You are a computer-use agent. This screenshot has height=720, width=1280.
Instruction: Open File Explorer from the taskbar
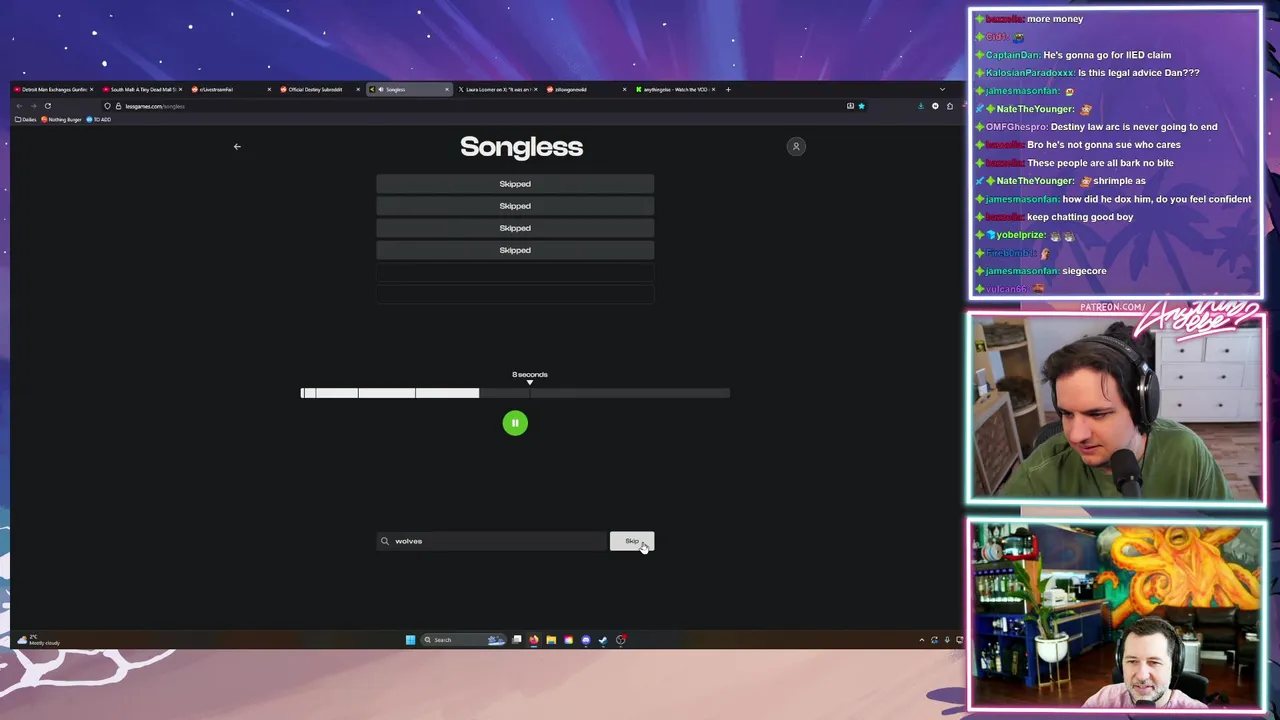point(551,640)
